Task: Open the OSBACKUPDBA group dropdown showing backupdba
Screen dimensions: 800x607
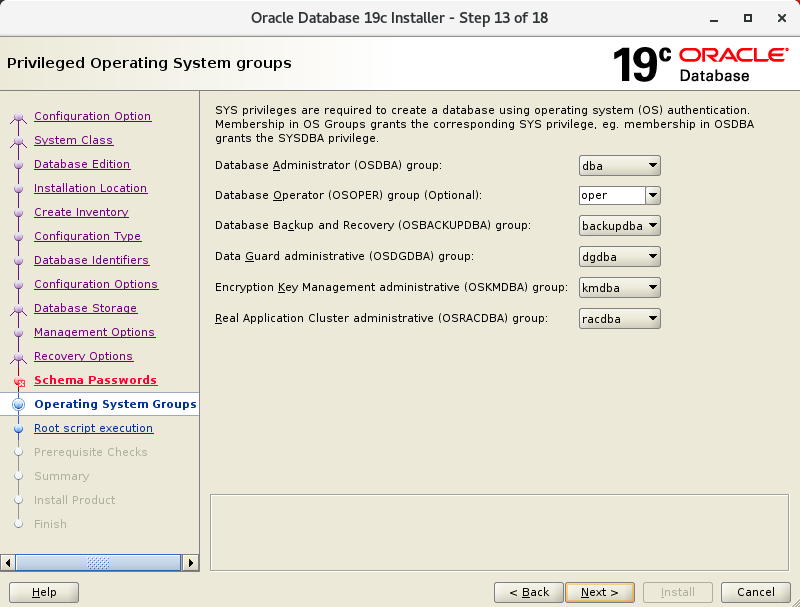Action: (x=619, y=225)
